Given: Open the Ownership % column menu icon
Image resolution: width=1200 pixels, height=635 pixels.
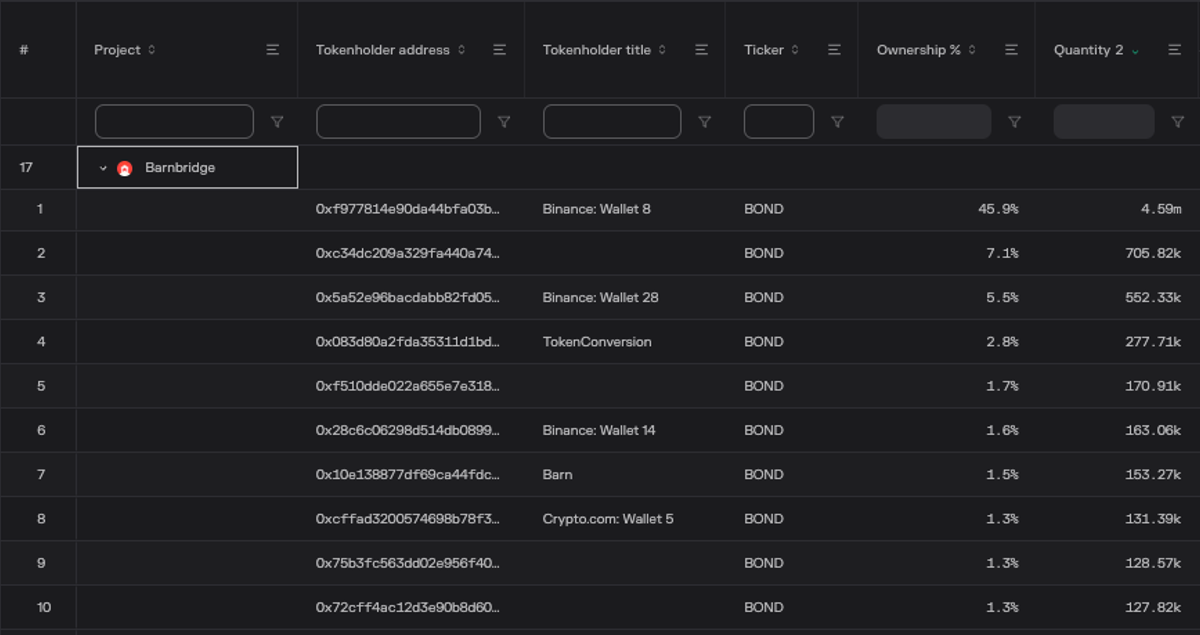Looking at the screenshot, I should [x=1011, y=50].
